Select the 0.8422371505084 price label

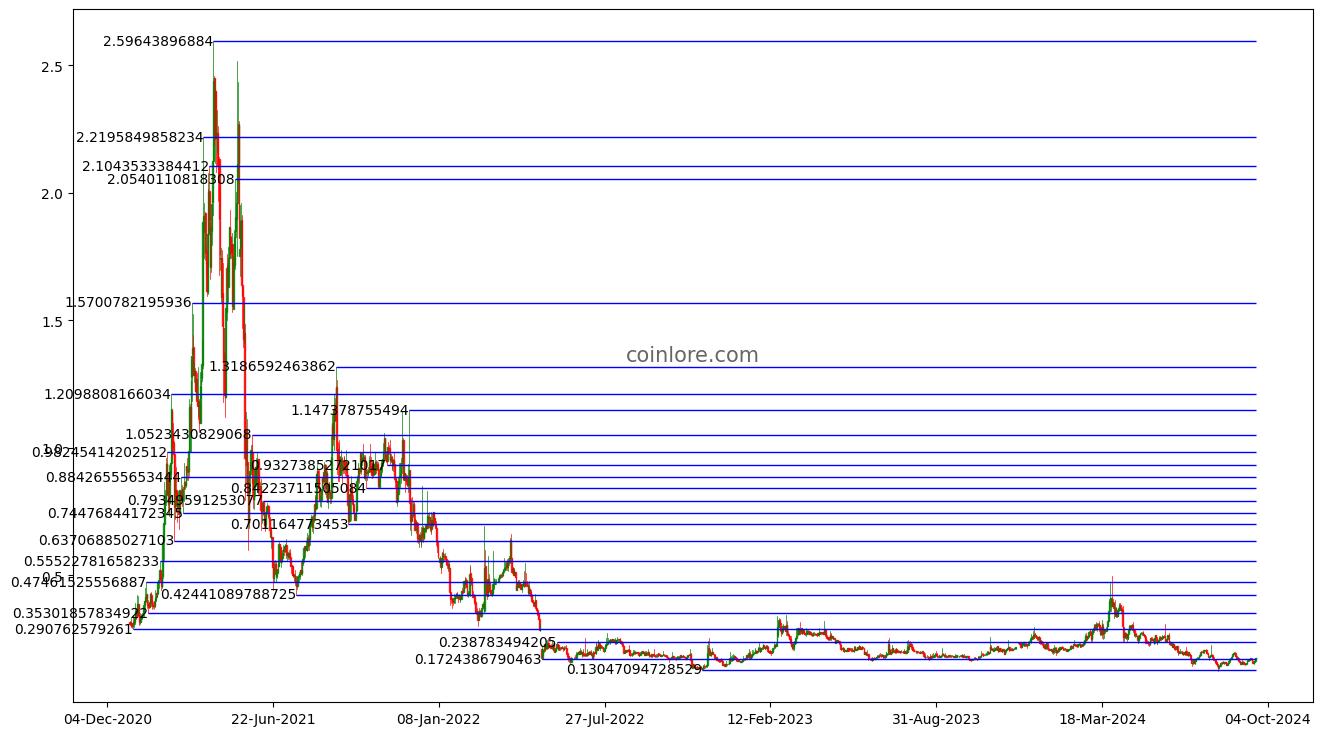click(298, 488)
